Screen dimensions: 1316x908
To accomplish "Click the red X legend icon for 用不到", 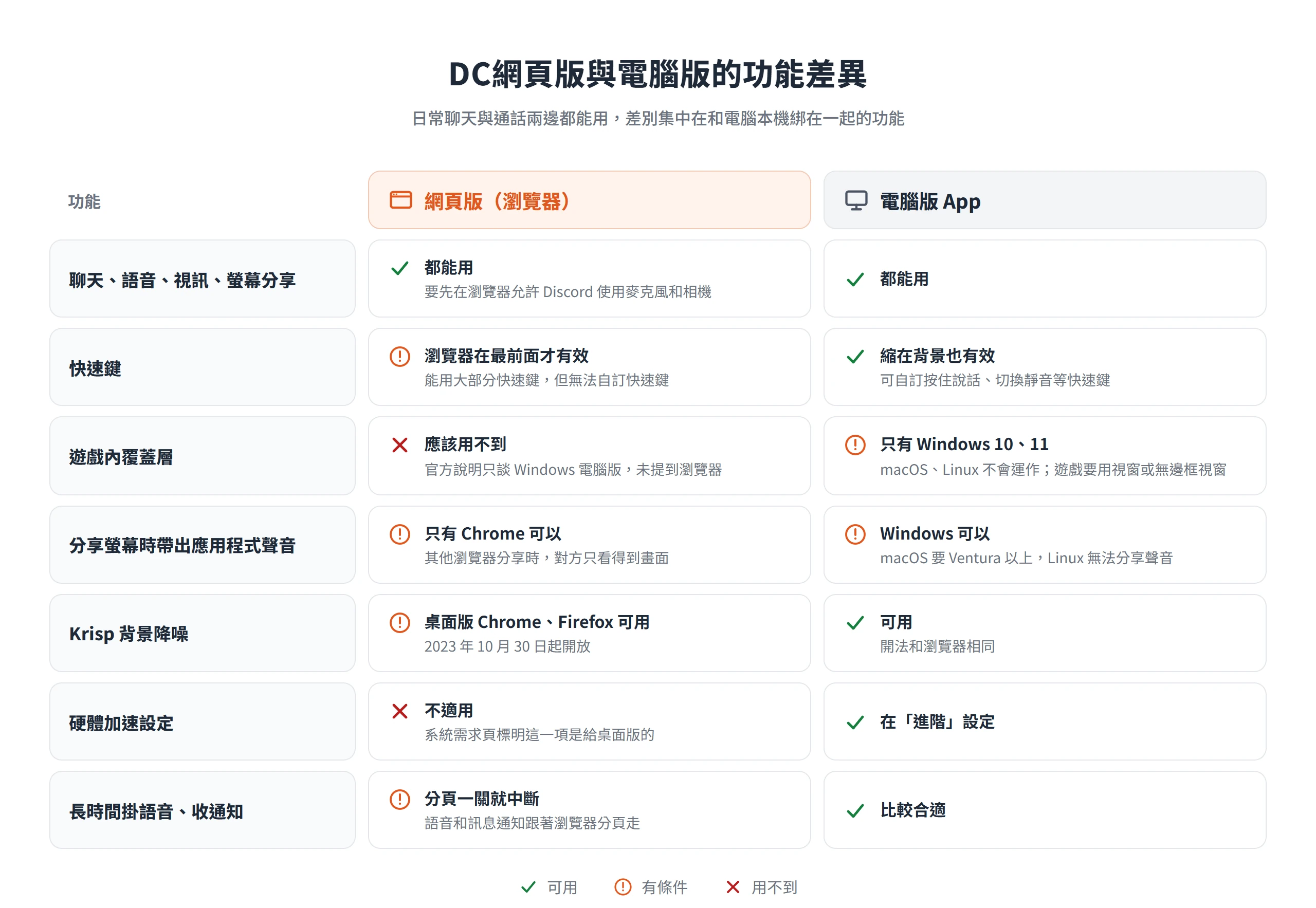I will point(733,887).
